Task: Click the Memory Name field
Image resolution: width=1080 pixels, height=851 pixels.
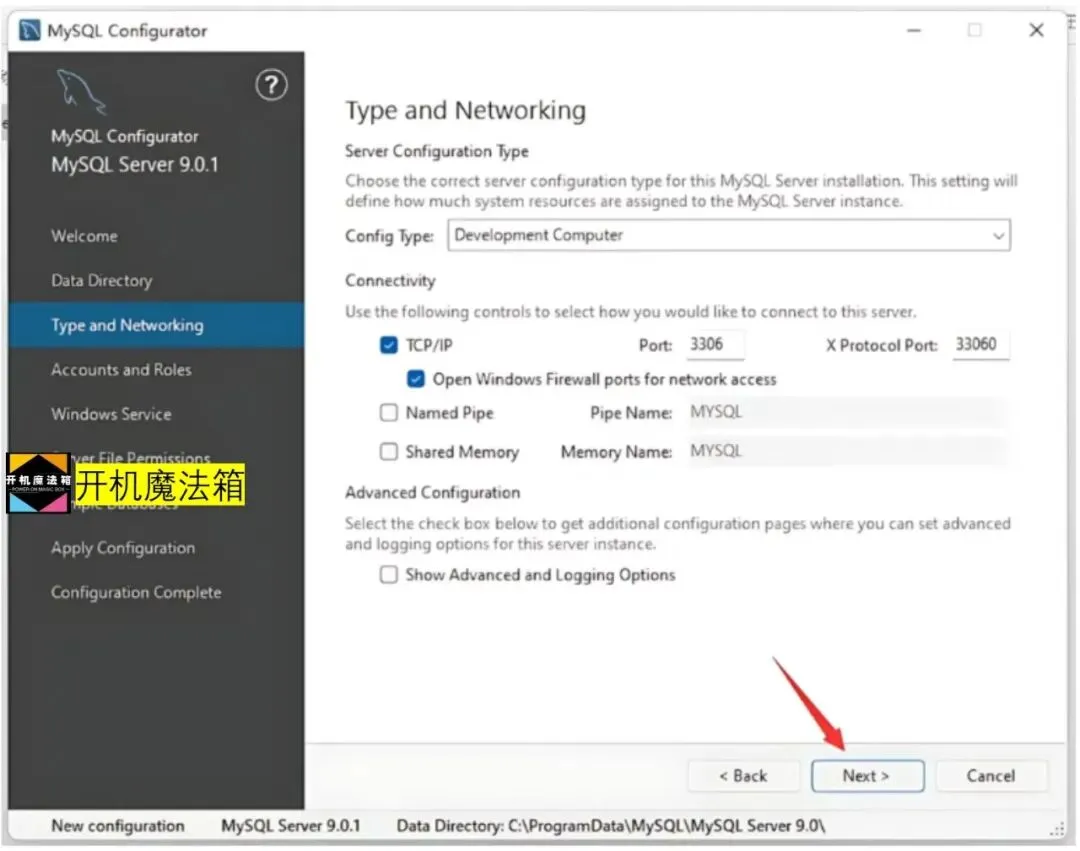Action: pyautogui.click(x=846, y=451)
